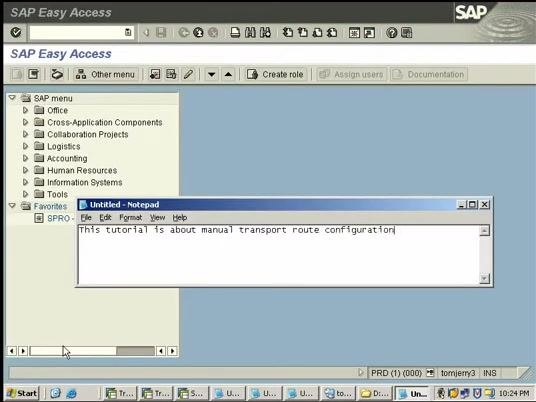Click the First Page icon
The height and width of the screenshot is (402, 536).
[x=288, y=33]
